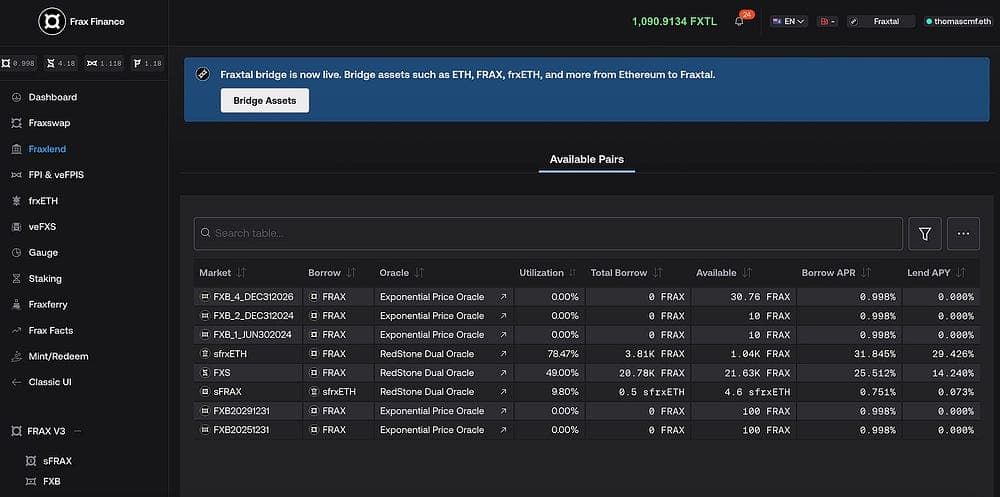Open the FXB_4_DEC312026 oracle external link arrow

pyautogui.click(x=503, y=297)
